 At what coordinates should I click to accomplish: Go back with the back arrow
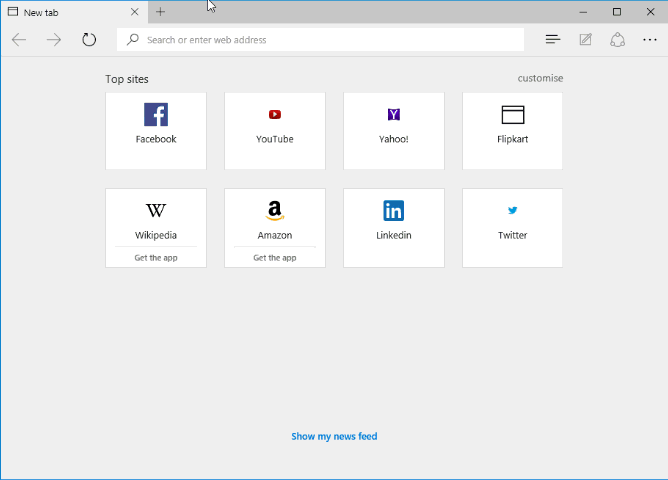pos(19,40)
